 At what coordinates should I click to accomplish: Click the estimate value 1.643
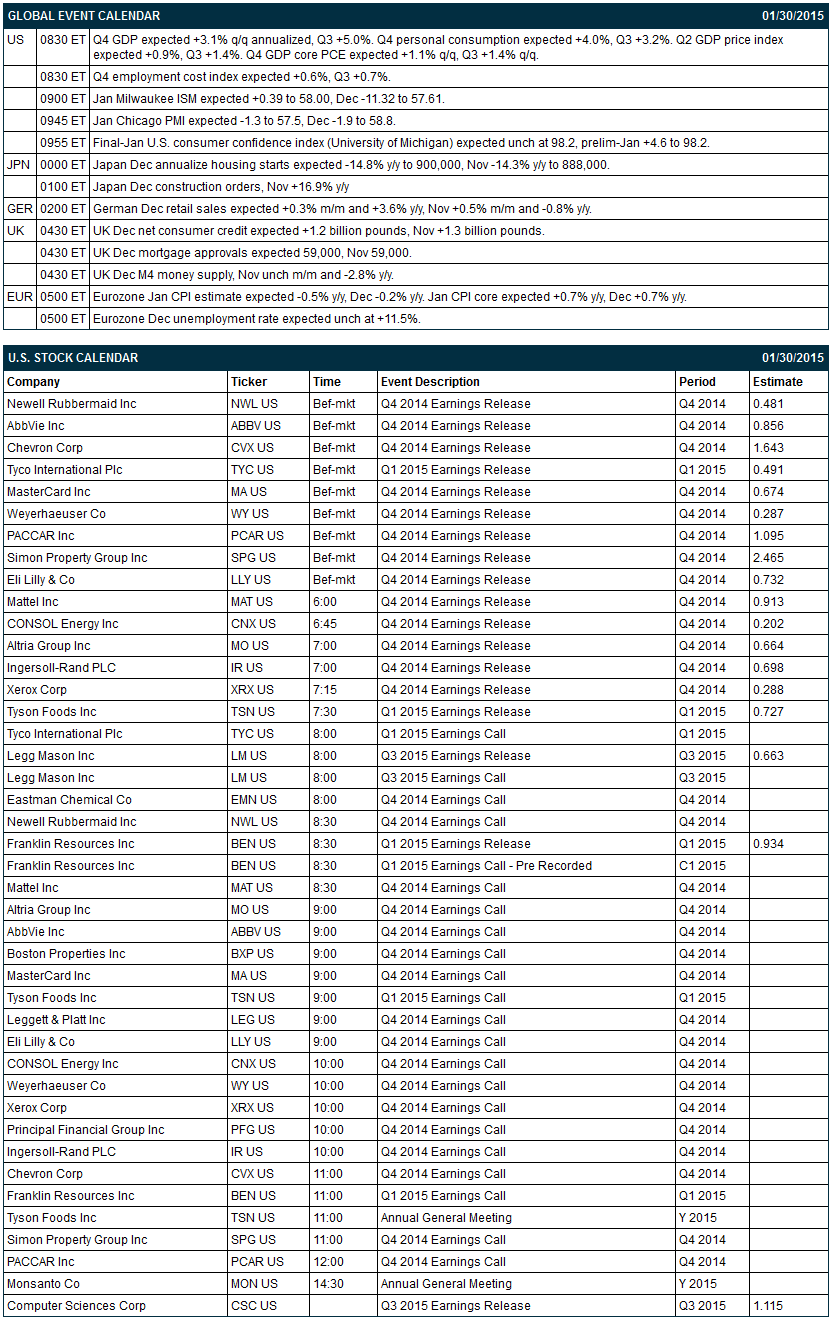click(769, 448)
